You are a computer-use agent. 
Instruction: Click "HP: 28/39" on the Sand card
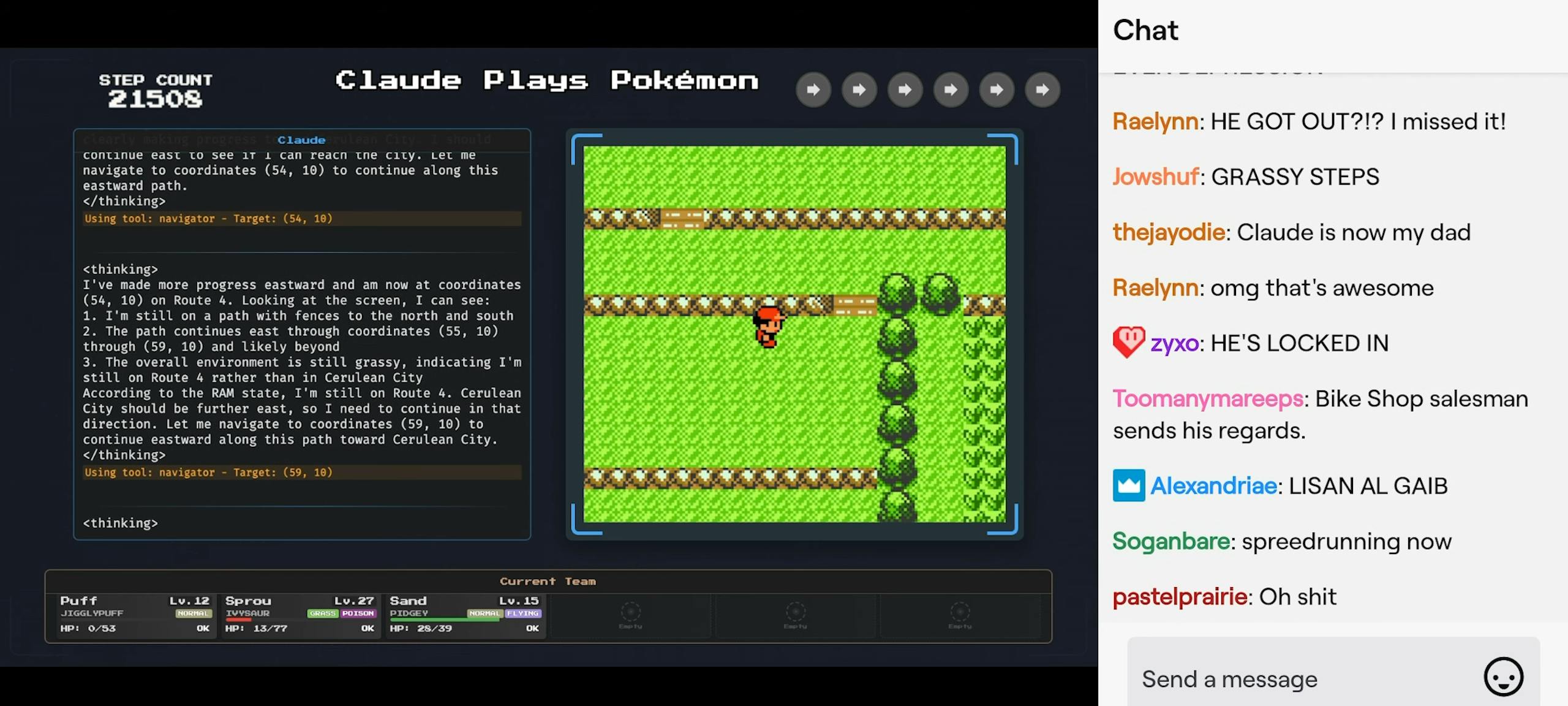coord(421,628)
